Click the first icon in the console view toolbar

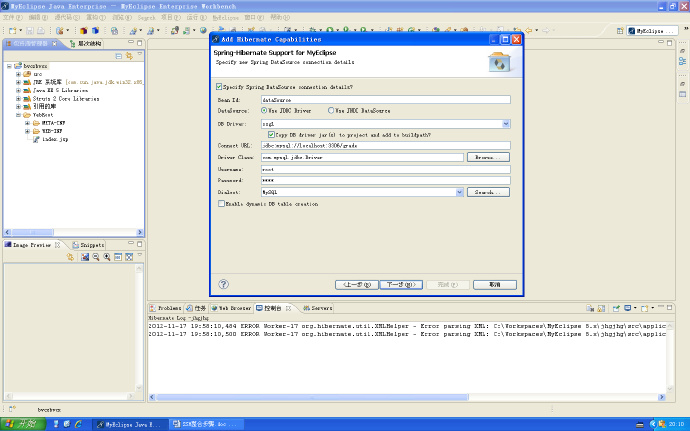pyautogui.click(x=590, y=308)
